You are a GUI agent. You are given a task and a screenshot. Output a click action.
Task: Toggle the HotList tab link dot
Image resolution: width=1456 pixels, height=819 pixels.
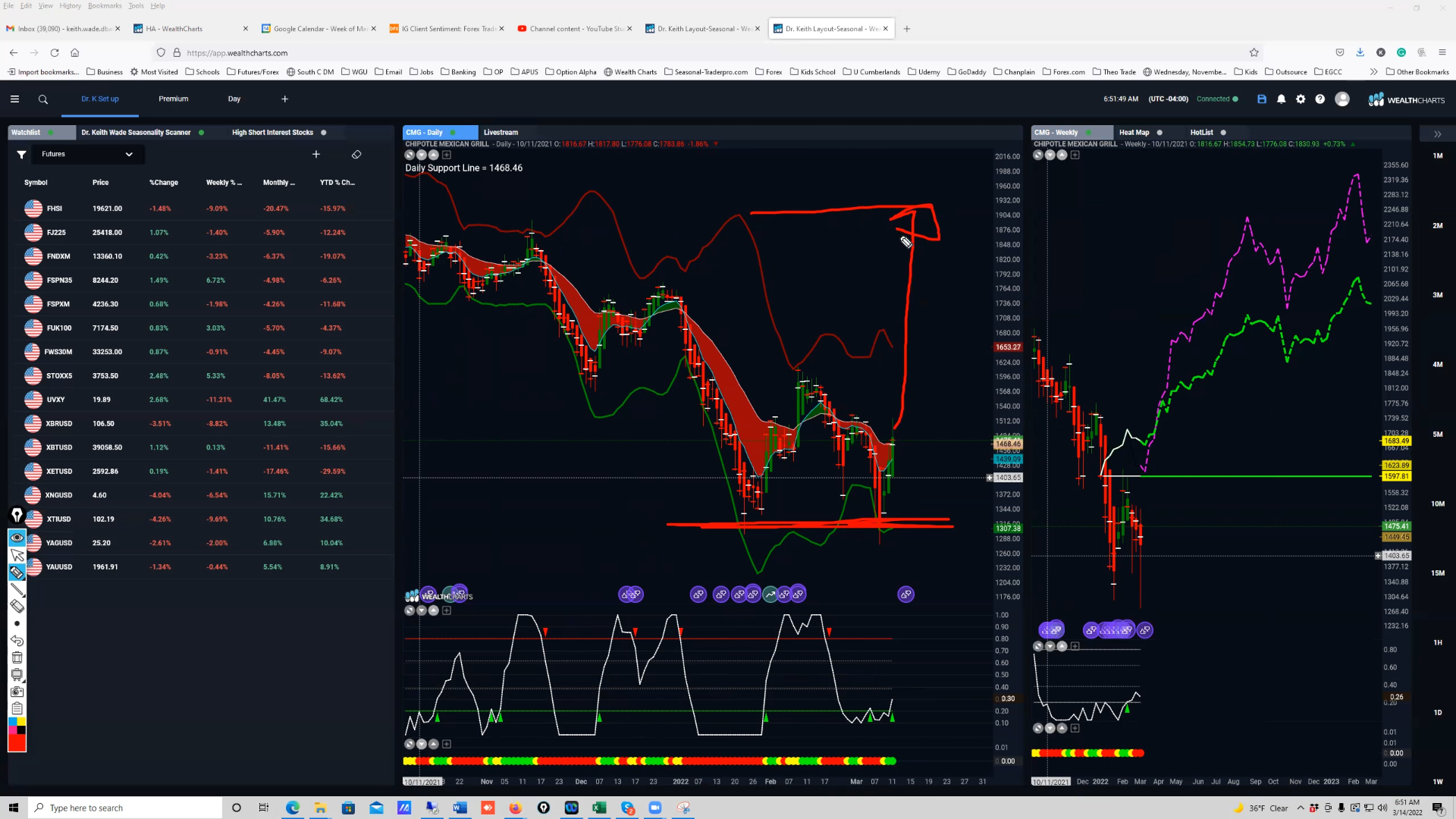click(x=1223, y=133)
